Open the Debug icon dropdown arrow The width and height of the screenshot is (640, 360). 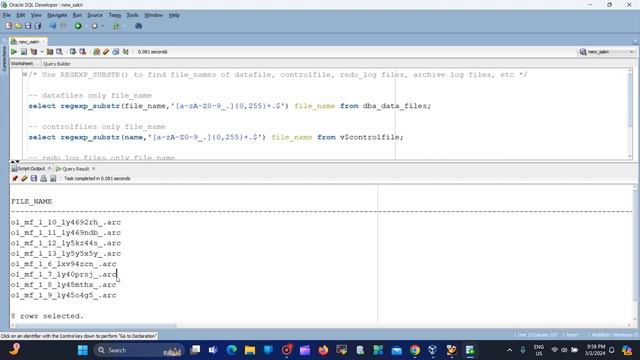[102, 26]
